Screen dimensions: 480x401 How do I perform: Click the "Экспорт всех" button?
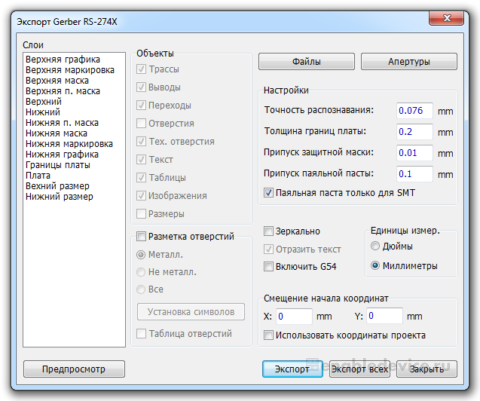coord(360,369)
